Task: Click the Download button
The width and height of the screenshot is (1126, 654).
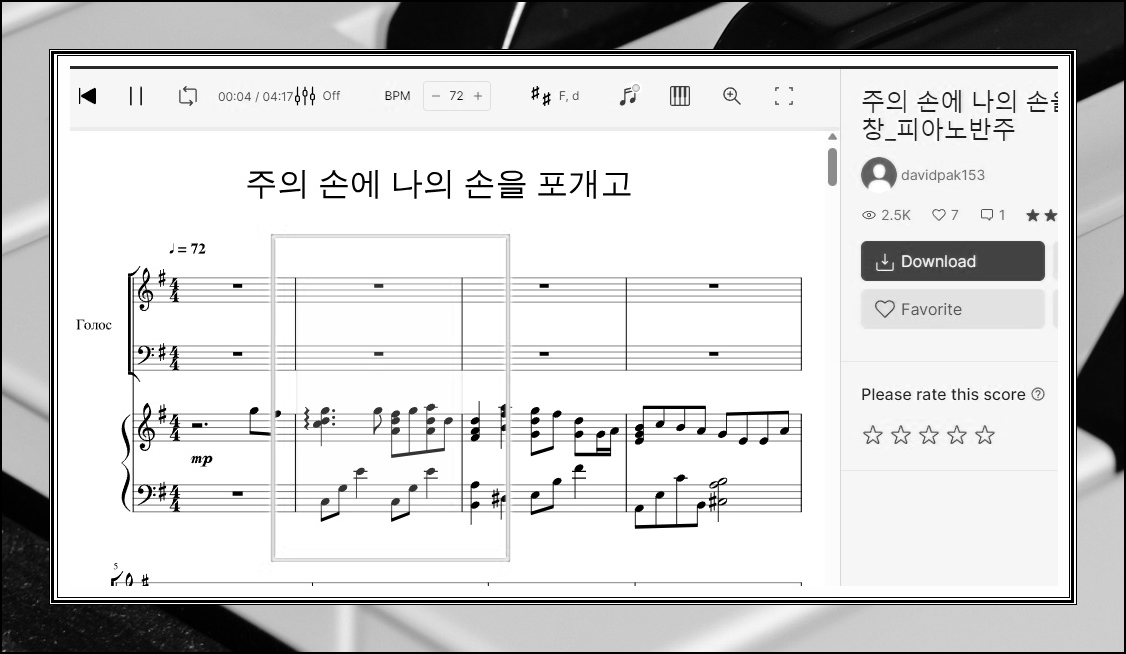Action: [x=952, y=261]
